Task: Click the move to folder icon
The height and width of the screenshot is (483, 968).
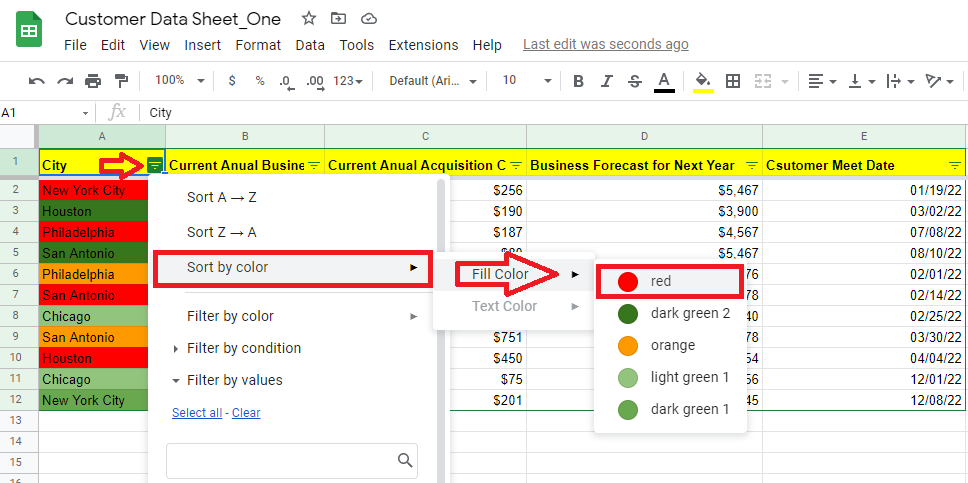Action: (338, 19)
